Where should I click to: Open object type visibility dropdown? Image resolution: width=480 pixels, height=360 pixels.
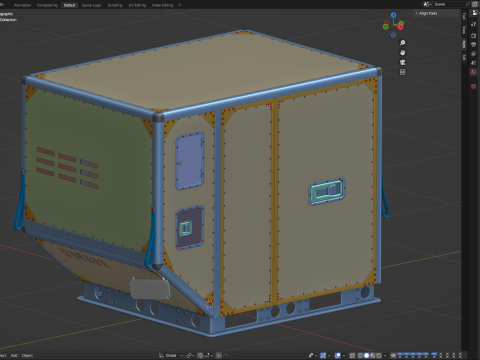point(312,355)
